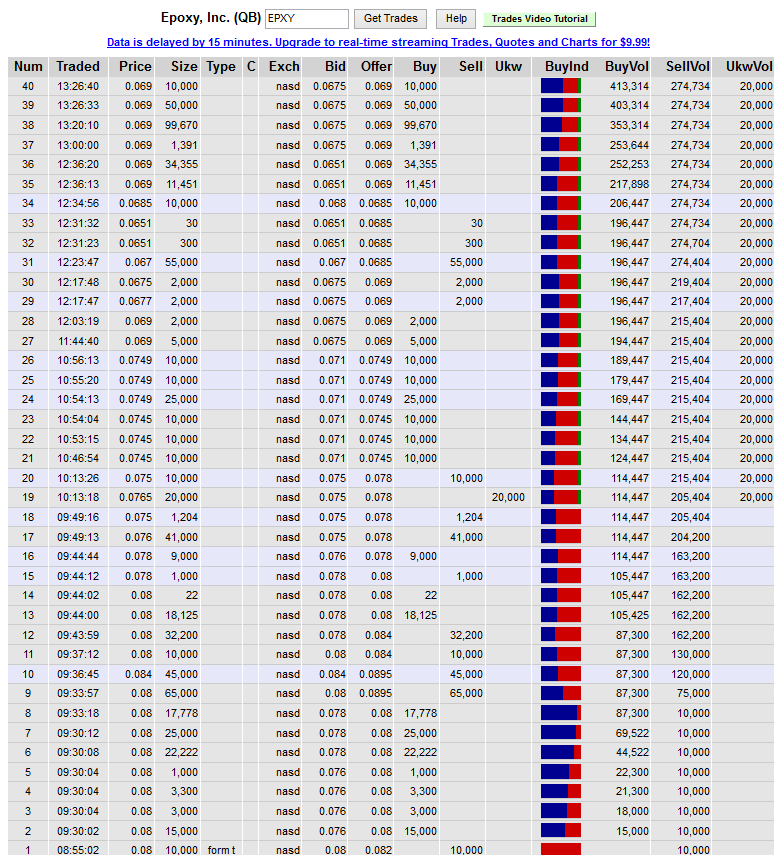Click the traded time 09:49:13
Screen dimensions: 778x855
pos(78,537)
